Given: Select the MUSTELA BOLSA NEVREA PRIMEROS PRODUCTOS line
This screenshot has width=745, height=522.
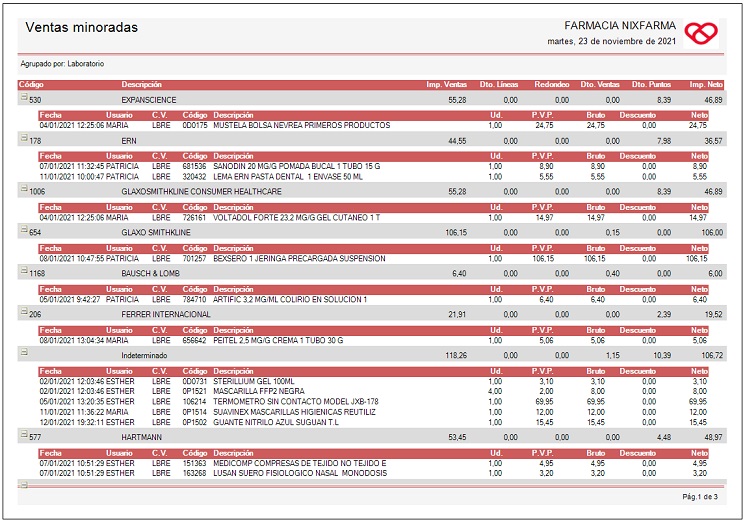Looking at the screenshot, I should tap(373, 125).
